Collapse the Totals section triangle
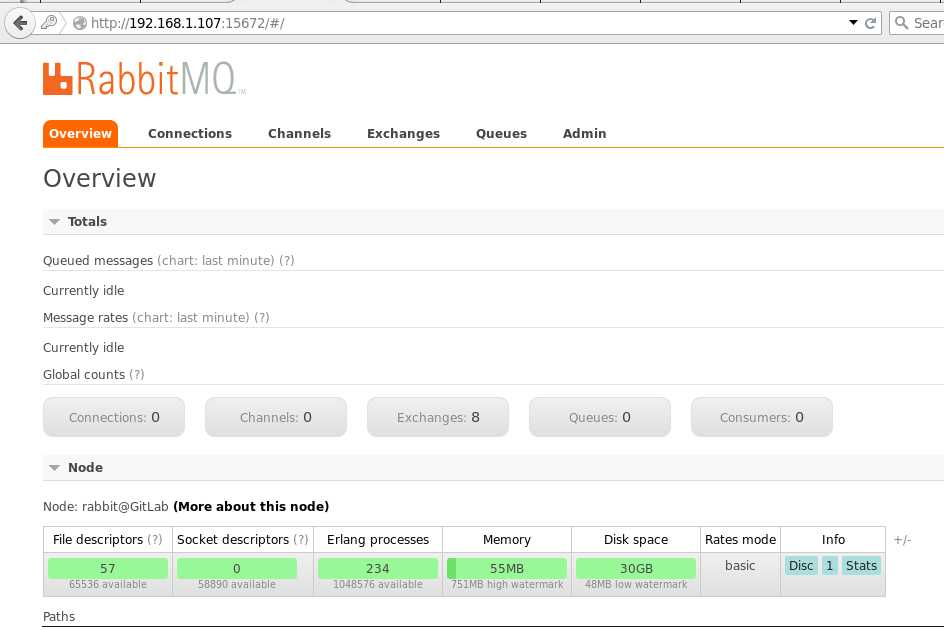The height and width of the screenshot is (630, 944). (x=54, y=222)
